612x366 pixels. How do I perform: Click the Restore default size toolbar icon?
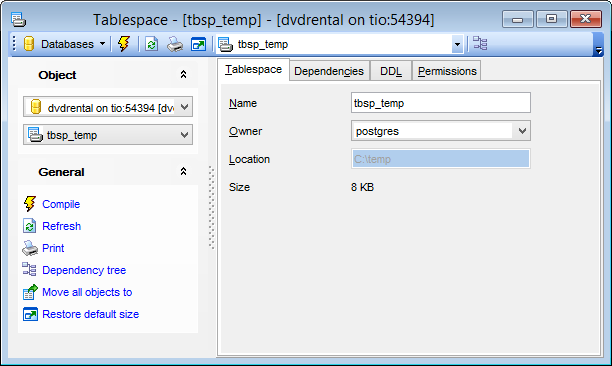(x=198, y=44)
